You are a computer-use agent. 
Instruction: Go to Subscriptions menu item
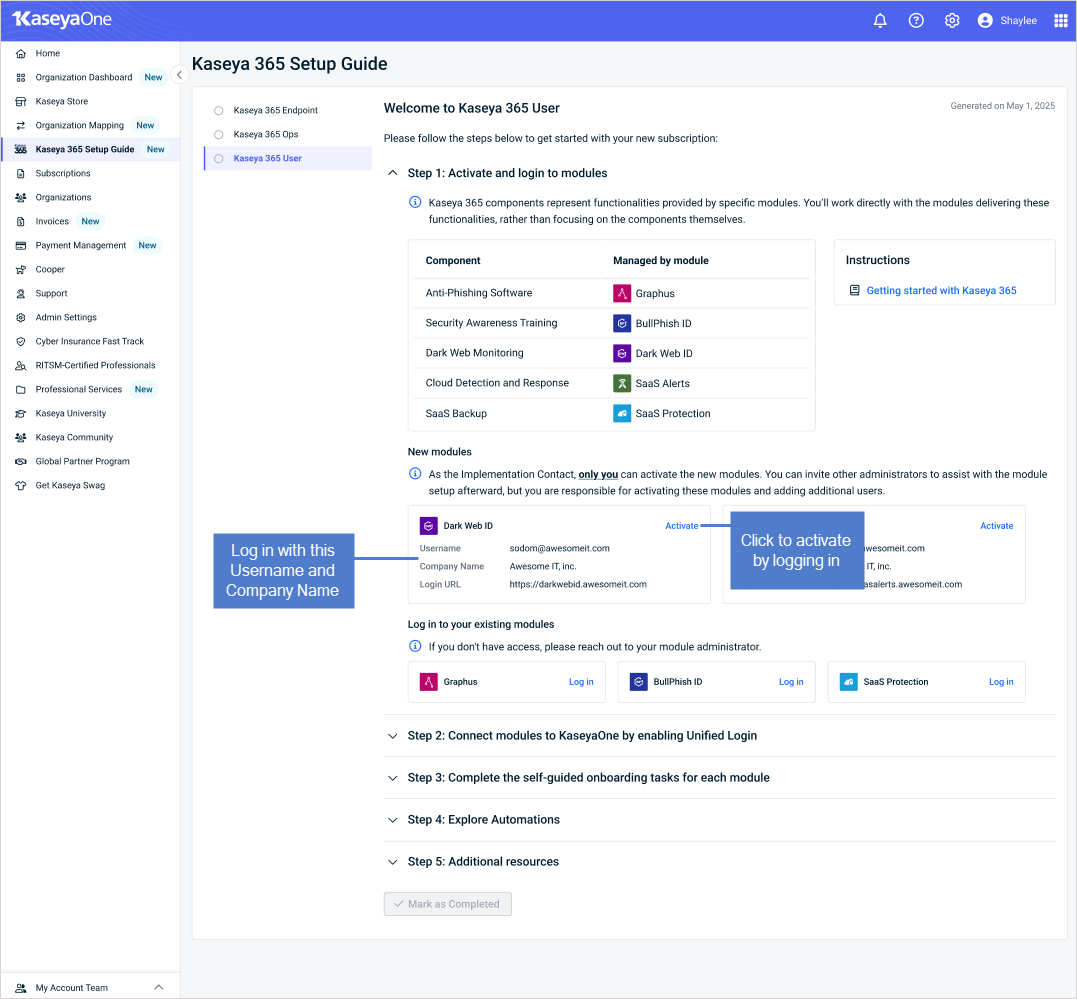(x=90, y=174)
